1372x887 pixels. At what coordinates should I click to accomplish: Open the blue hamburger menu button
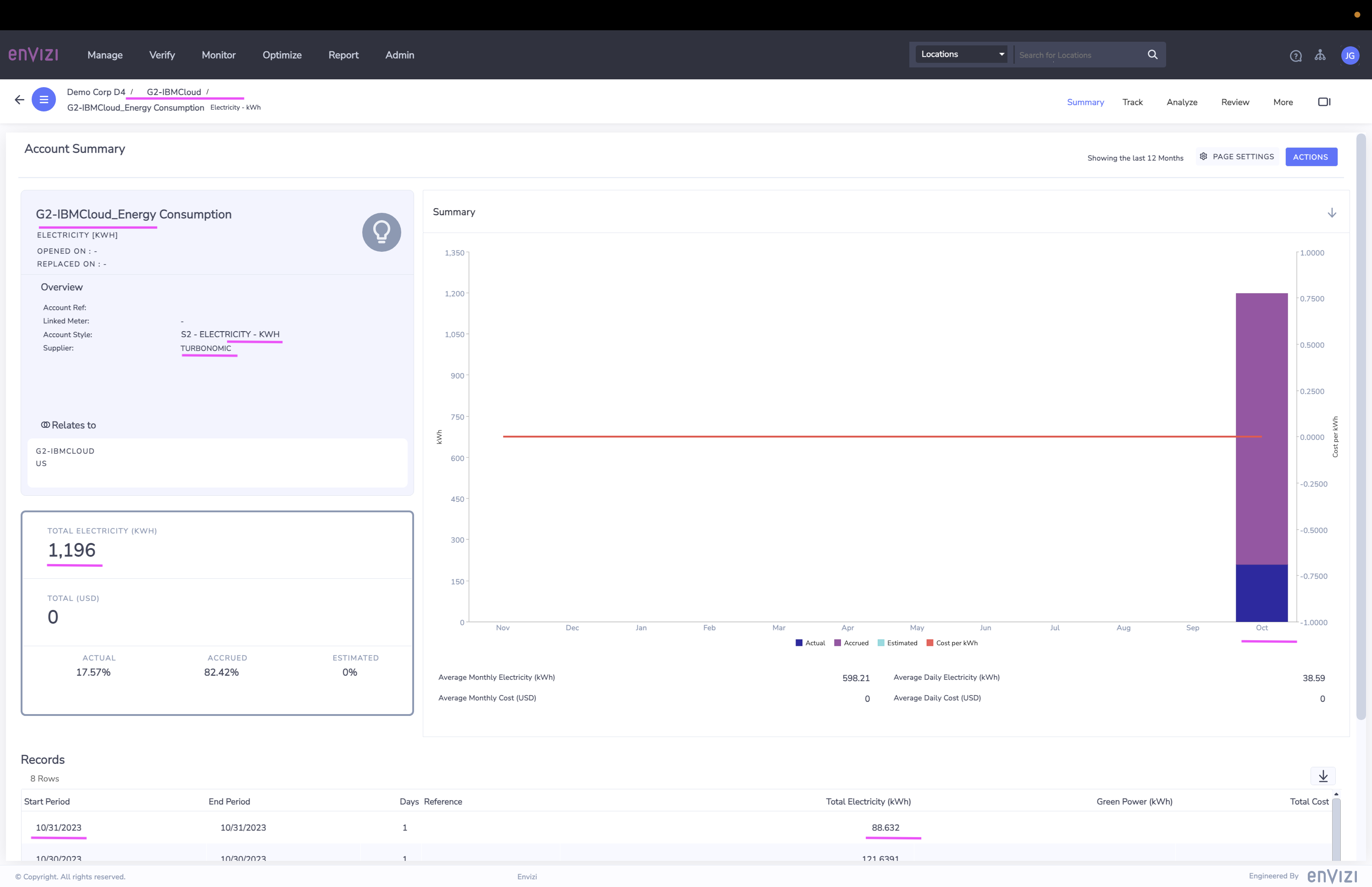click(x=44, y=100)
